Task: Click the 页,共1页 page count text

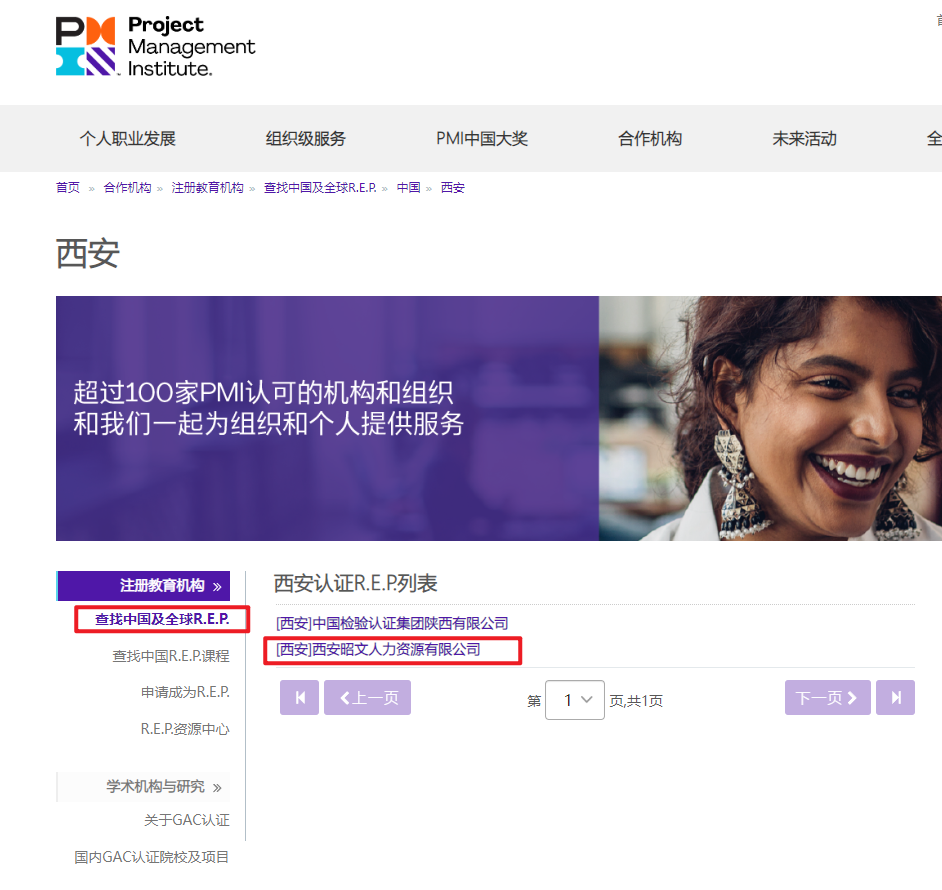Action: [636, 701]
